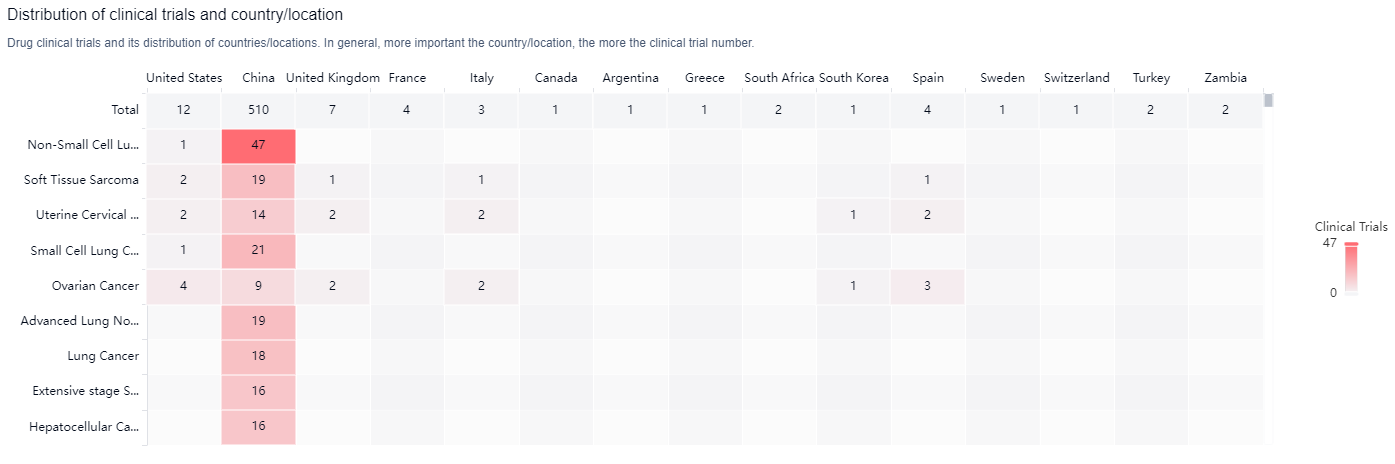The width and height of the screenshot is (1395, 464).
Task: Click the Clinical Trials legend color bar
Action: tap(1351, 268)
